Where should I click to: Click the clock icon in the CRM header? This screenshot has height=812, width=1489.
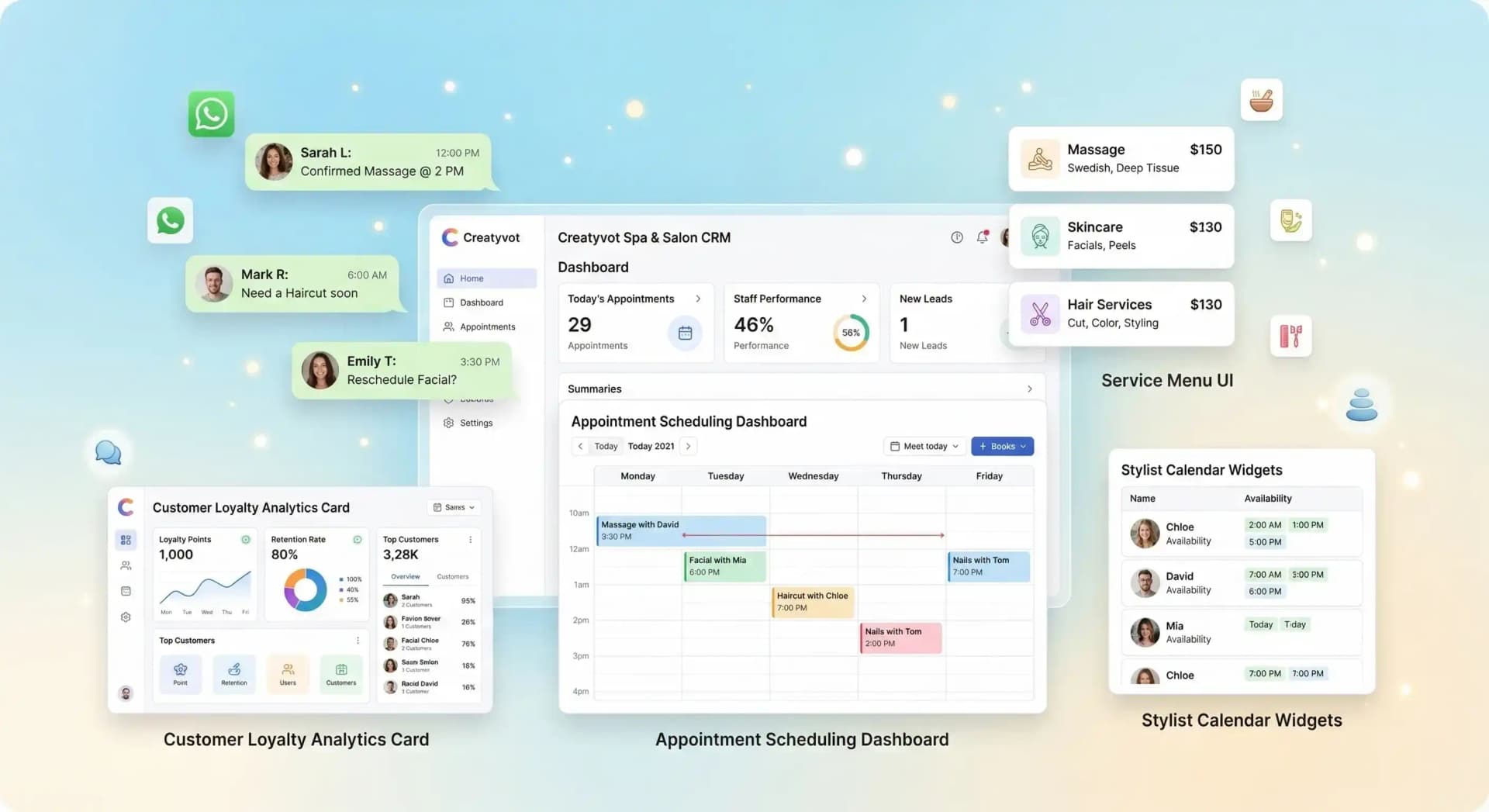pyautogui.click(x=957, y=237)
